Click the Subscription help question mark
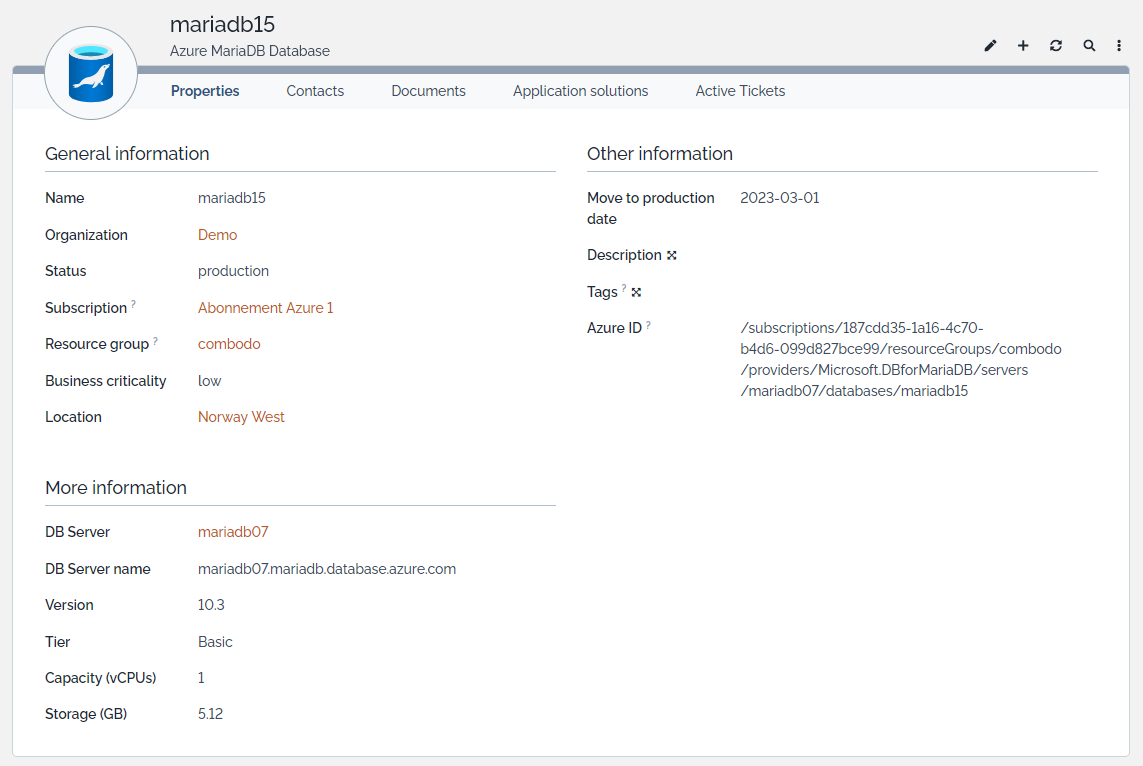 (x=133, y=305)
